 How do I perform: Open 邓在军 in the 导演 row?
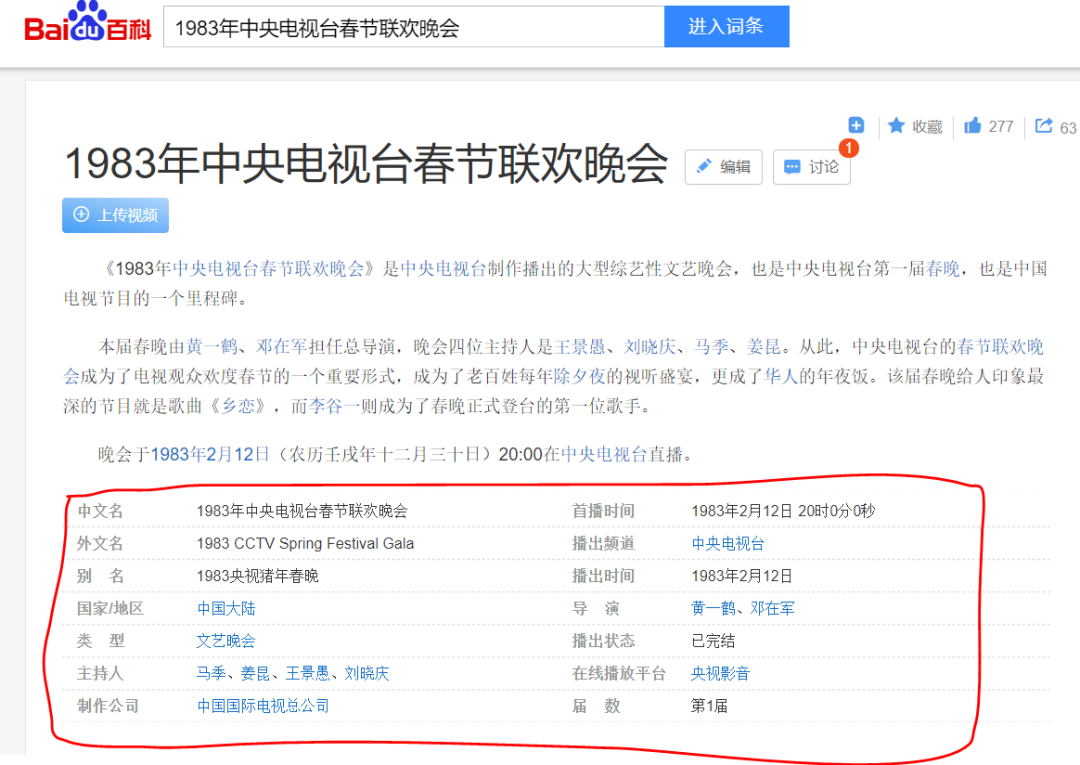[x=772, y=609]
